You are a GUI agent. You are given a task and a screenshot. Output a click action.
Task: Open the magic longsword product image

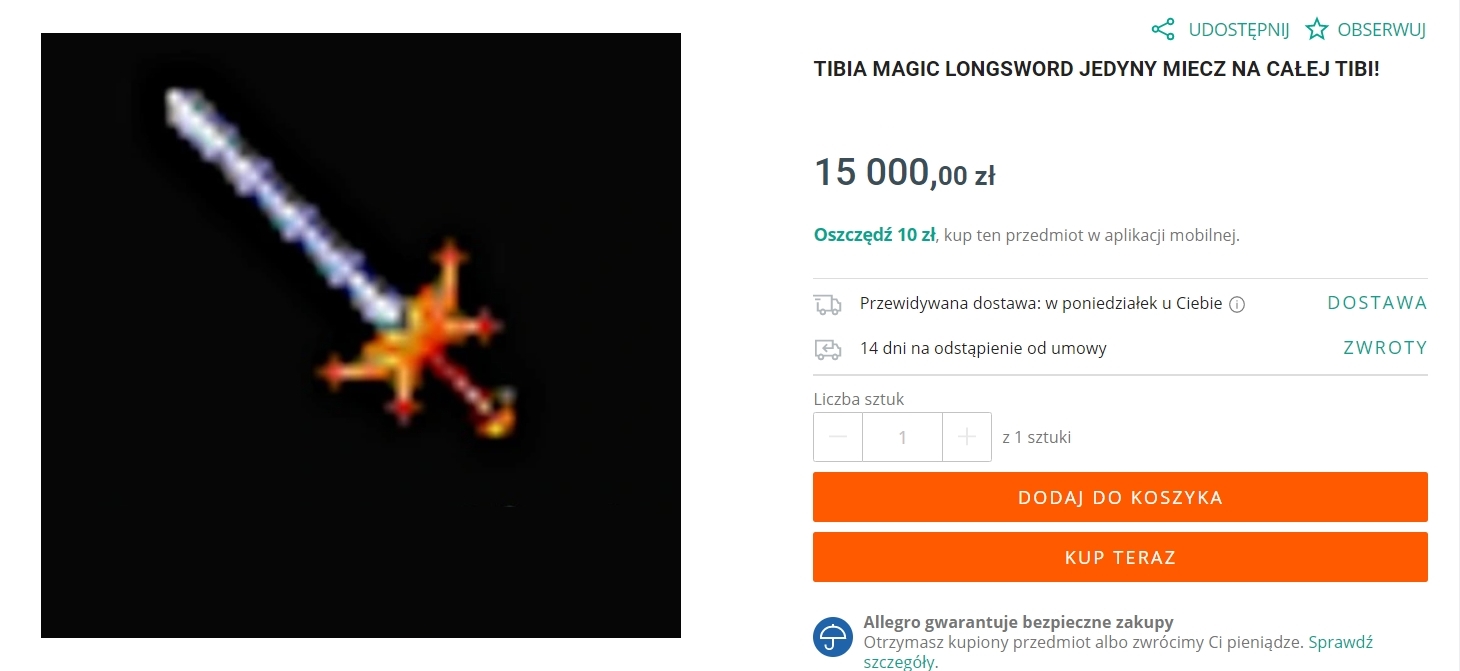361,335
